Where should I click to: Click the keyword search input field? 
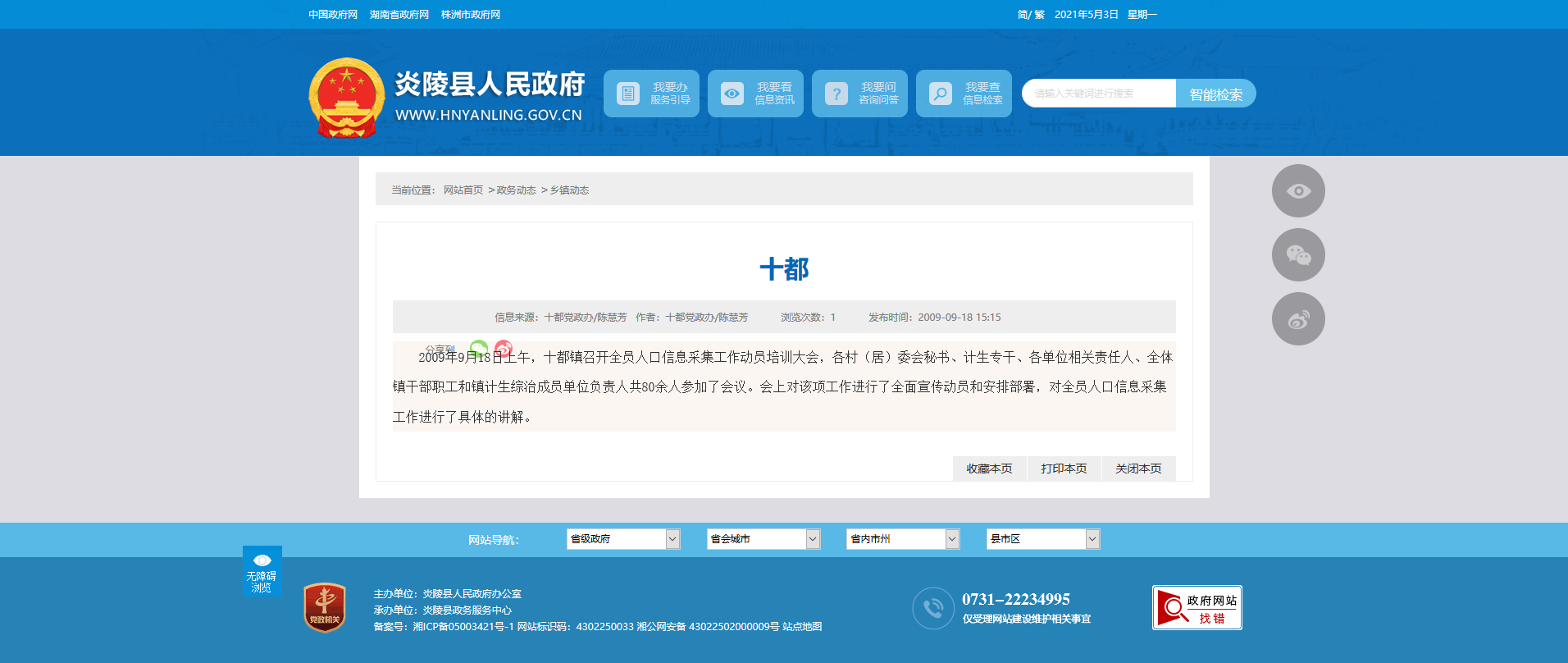[1098, 94]
